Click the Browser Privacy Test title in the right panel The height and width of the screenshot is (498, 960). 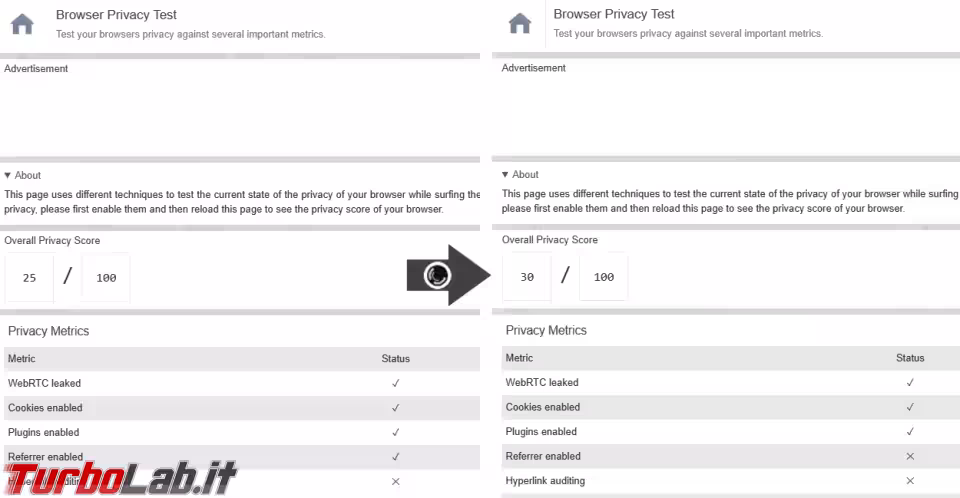click(614, 14)
